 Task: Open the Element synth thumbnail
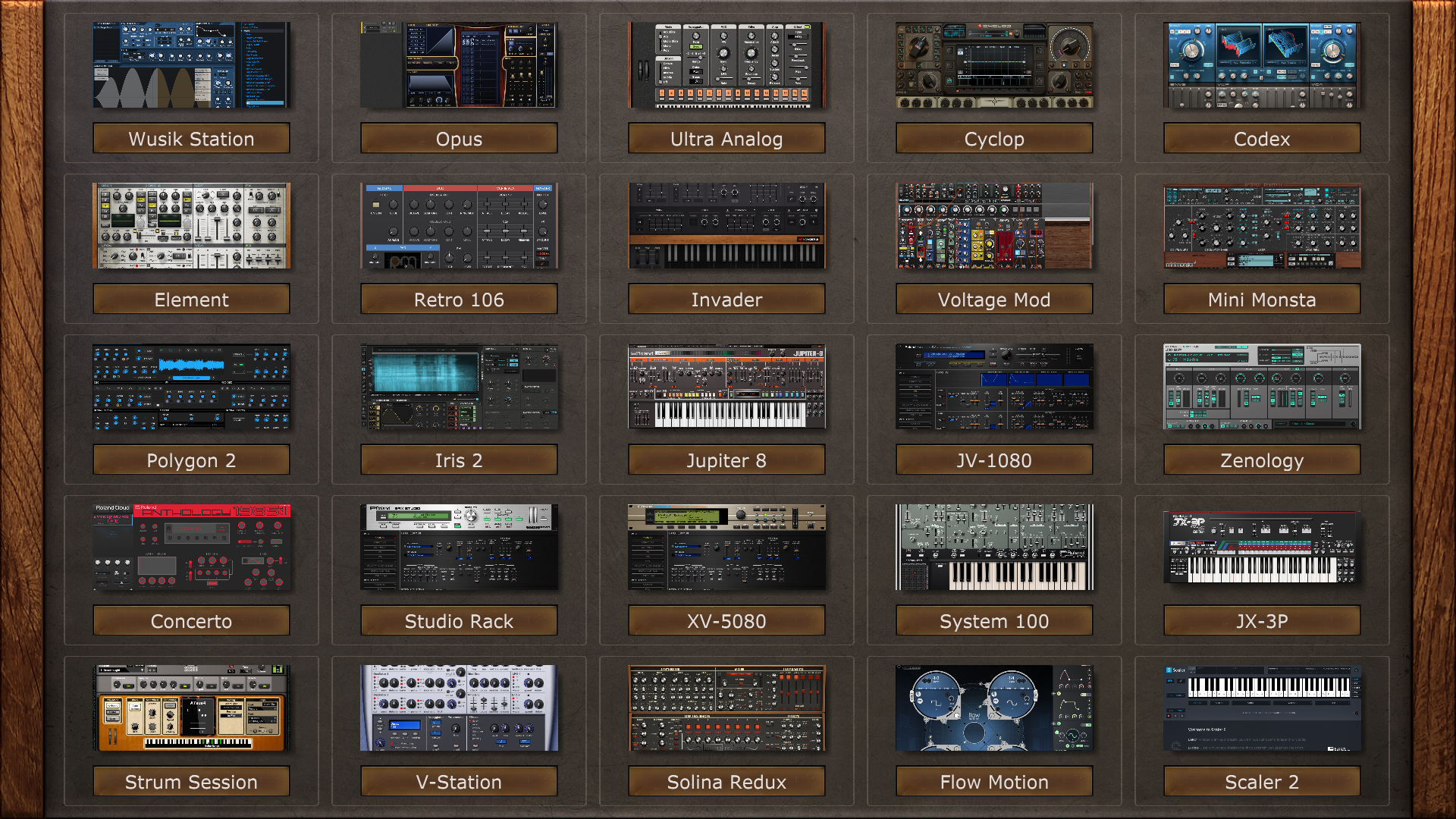191,226
